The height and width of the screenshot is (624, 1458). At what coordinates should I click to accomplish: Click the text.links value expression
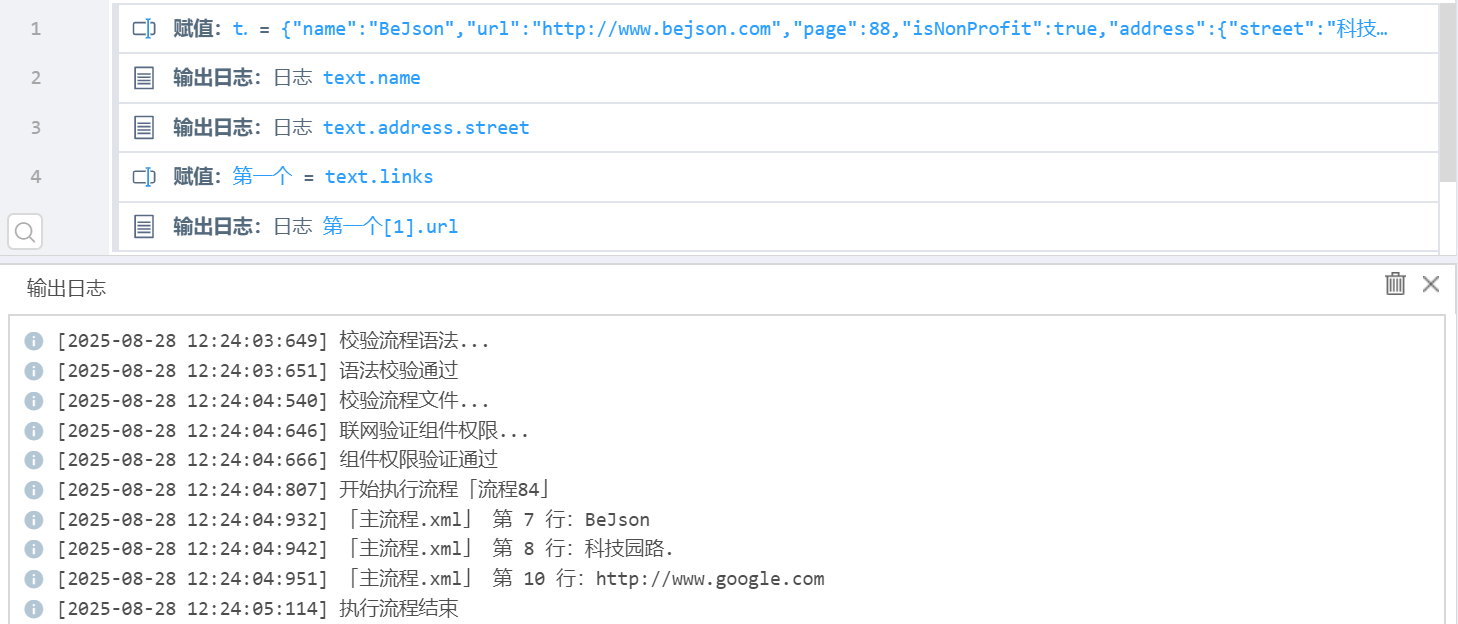[x=379, y=177]
